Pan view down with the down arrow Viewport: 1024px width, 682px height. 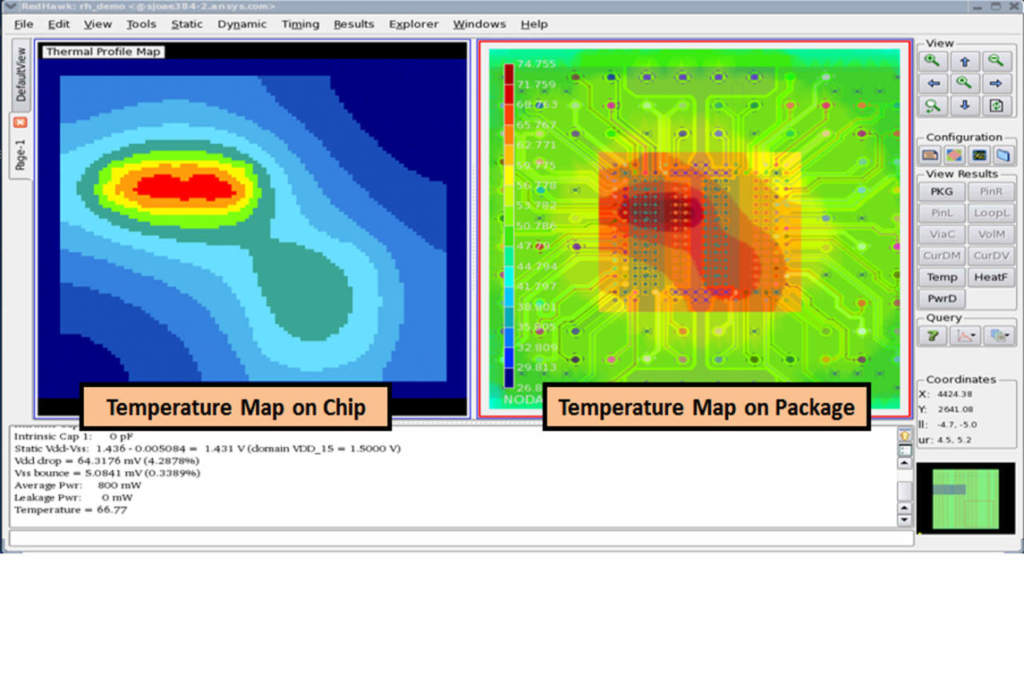coord(965,106)
